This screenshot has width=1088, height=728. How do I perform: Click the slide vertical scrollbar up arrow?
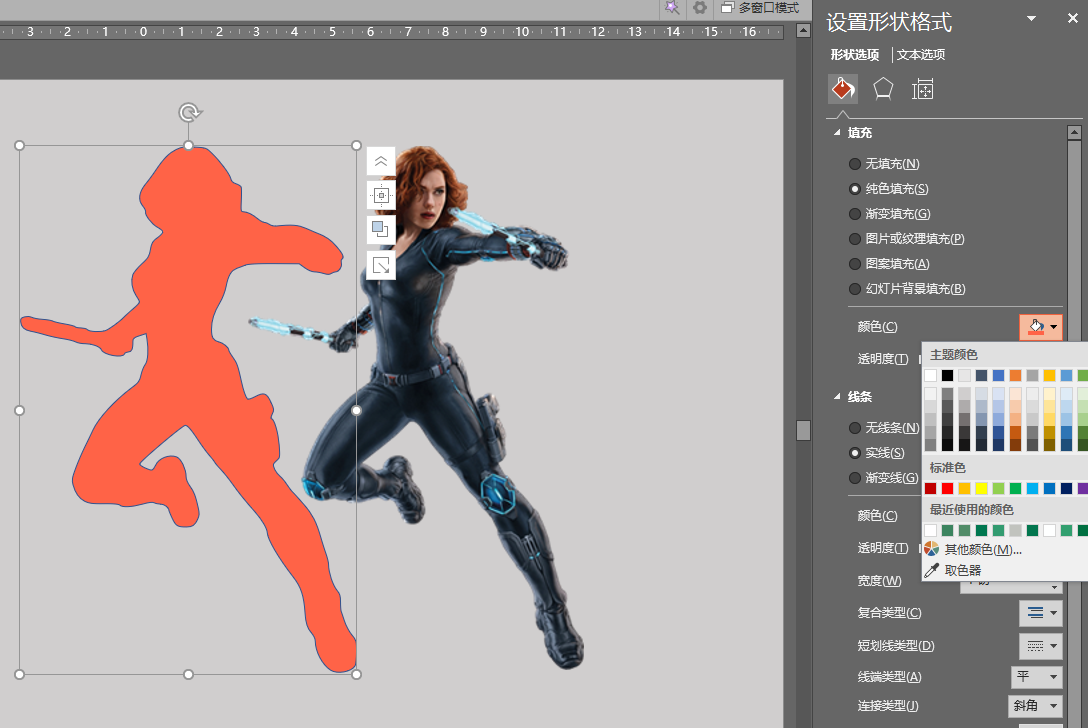[x=804, y=31]
